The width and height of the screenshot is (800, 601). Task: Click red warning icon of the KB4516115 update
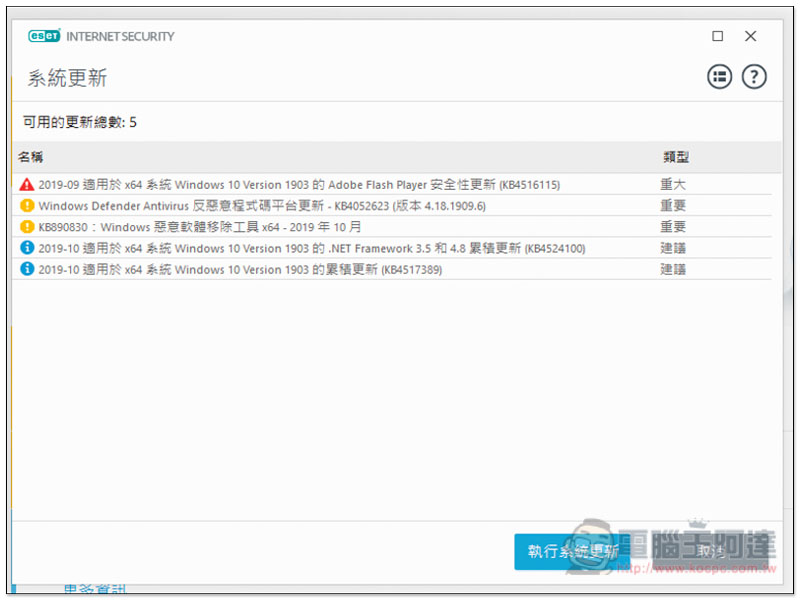click(x=27, y=184)
